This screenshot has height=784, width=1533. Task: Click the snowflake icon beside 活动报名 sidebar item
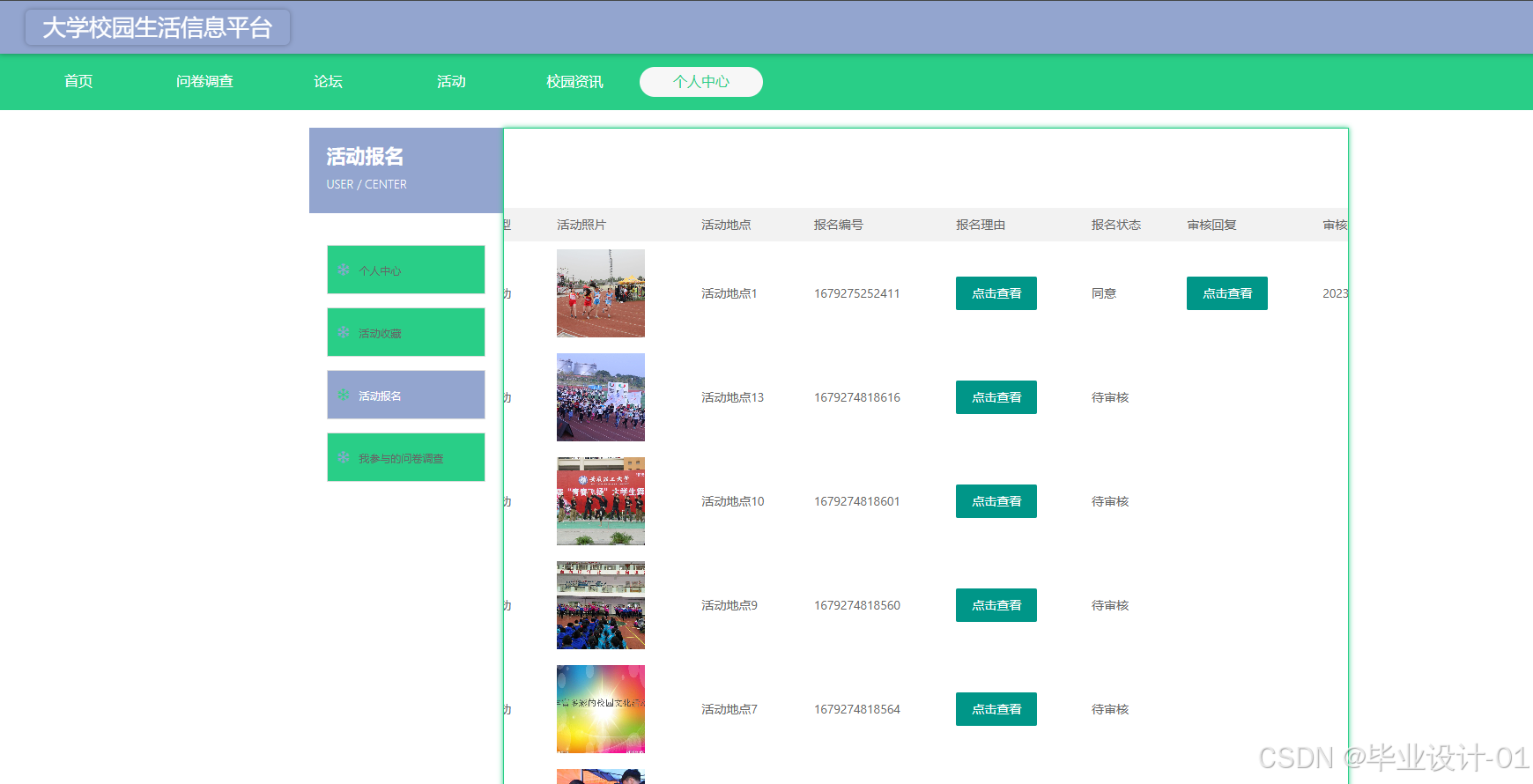(344, 395)
